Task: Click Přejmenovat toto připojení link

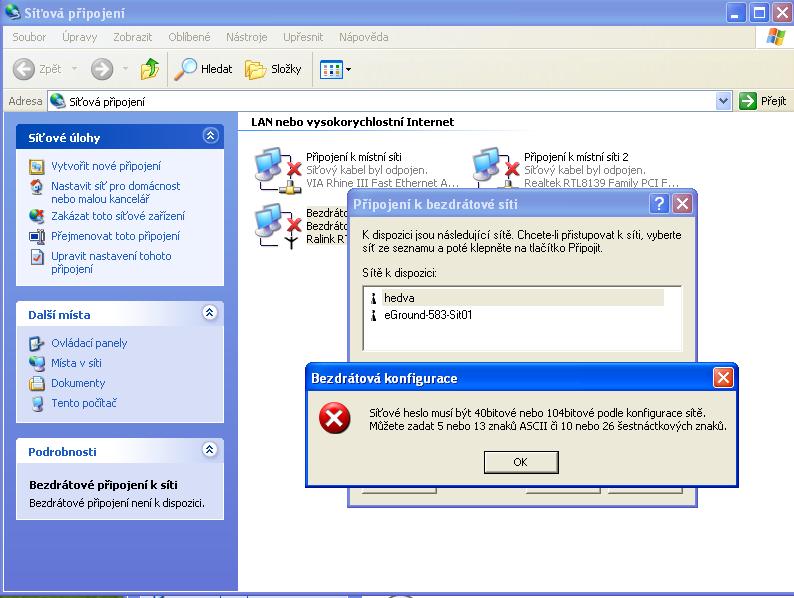Action: click(115, 236)
